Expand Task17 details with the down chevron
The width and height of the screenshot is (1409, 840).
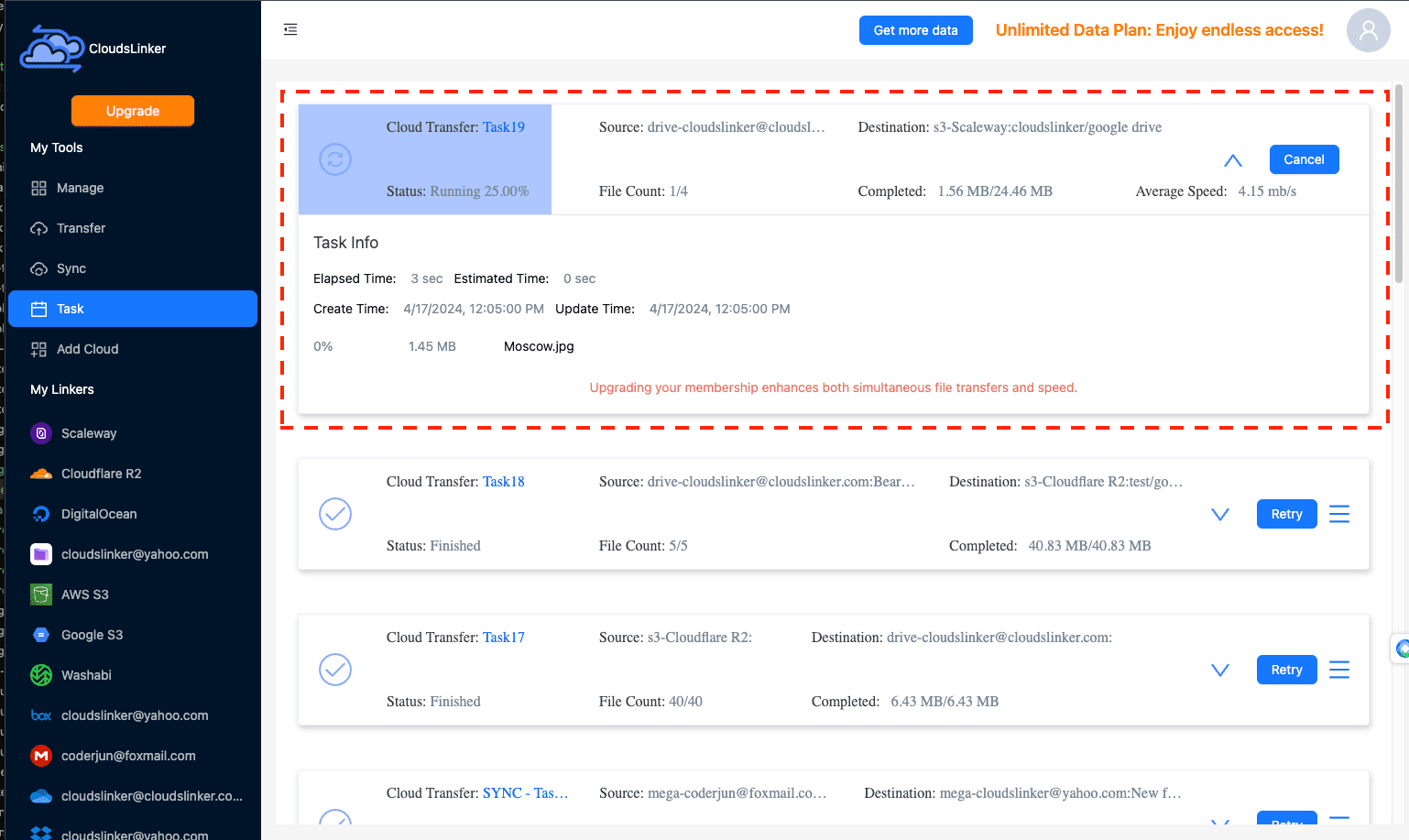1220,671
